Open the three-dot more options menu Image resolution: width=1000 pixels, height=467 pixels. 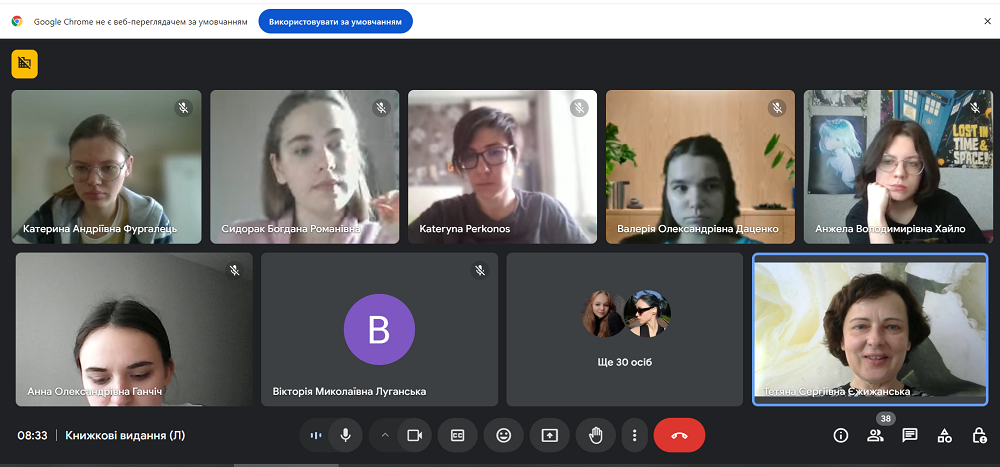635,435
